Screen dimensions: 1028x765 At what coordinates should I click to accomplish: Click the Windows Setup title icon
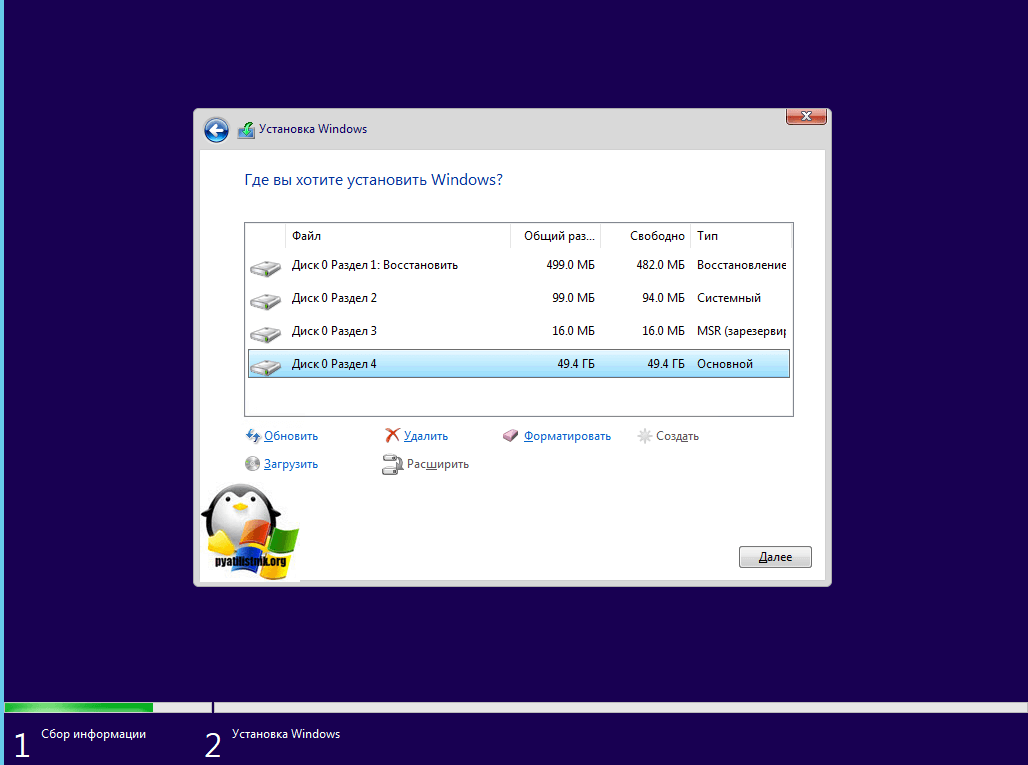(x=246, y=130)
